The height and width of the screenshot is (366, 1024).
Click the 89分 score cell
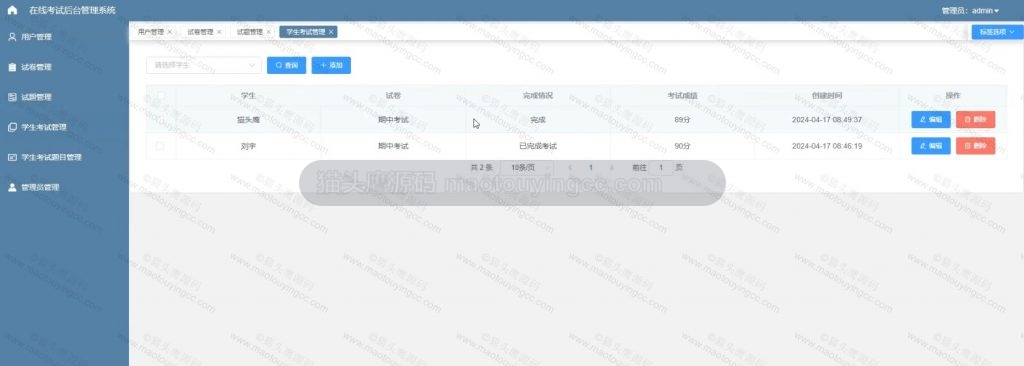coord(682,120)
